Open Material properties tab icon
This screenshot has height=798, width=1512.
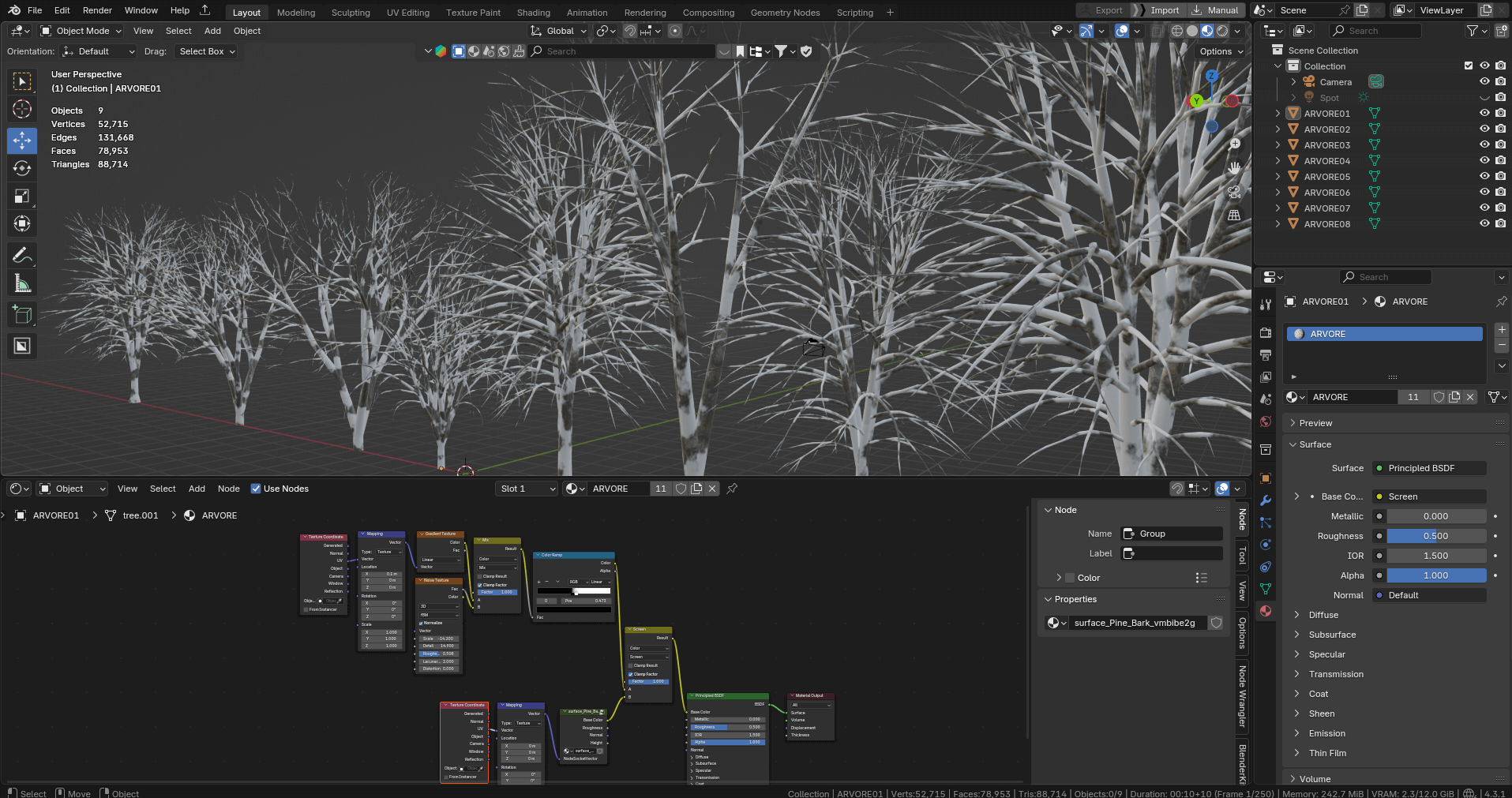pyautogui.click(x=1266, y=611)
